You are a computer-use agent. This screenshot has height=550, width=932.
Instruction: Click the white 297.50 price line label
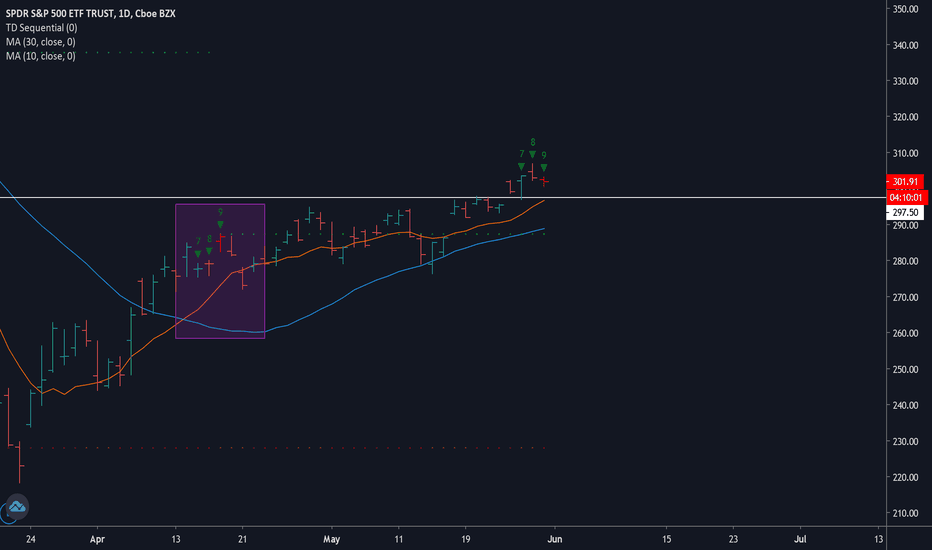click(x=905, y=212)
